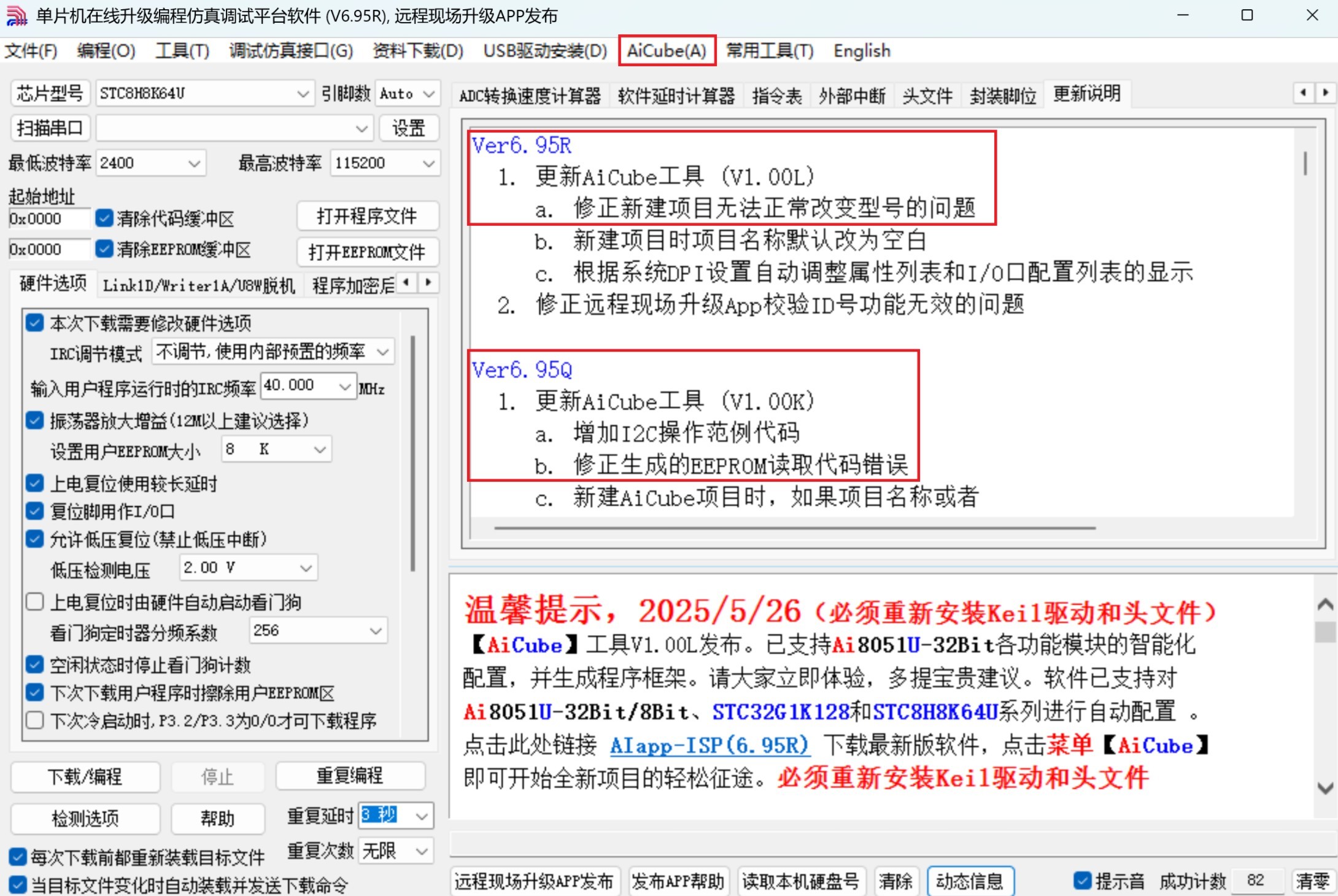Expand the 最低波特率 2400 dropdown

(195, 163)
